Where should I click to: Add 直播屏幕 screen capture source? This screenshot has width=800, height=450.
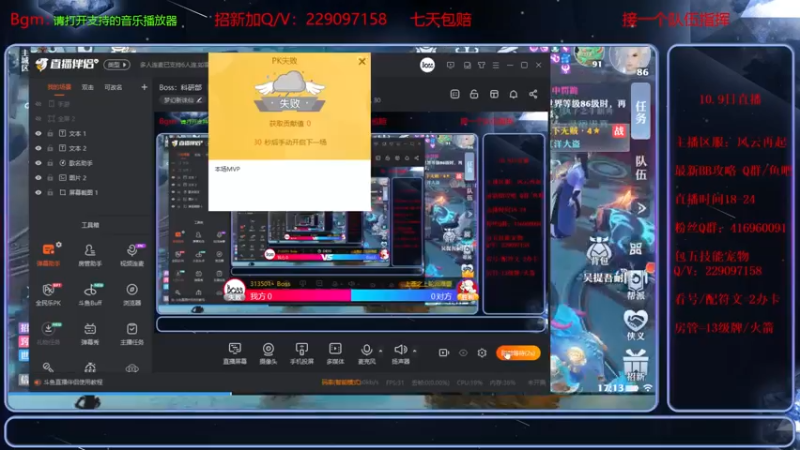(235, 353)
